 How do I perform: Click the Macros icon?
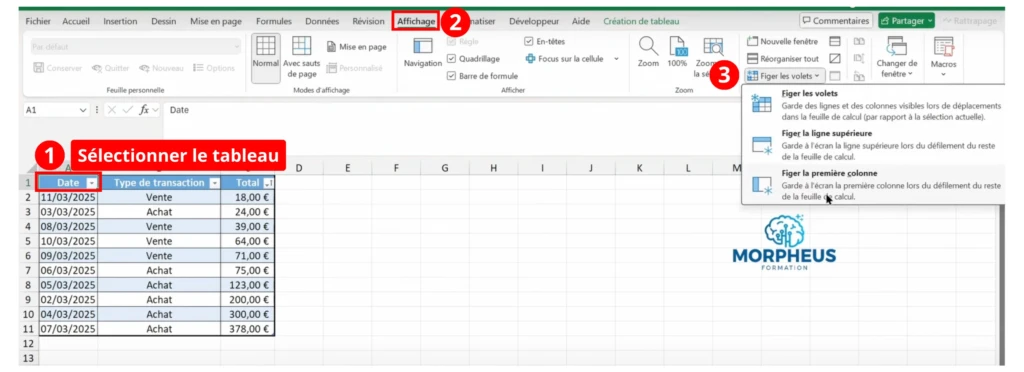tap(944, 46)
